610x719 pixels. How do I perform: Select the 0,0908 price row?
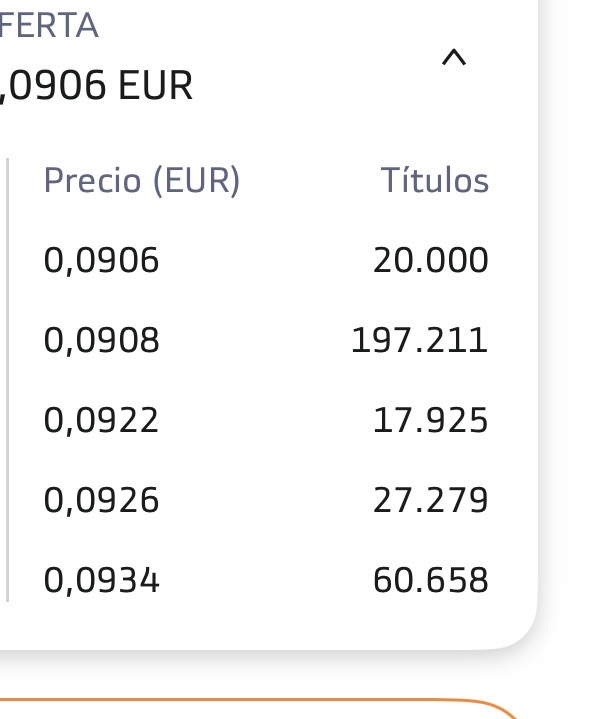(x=266, y=340)
